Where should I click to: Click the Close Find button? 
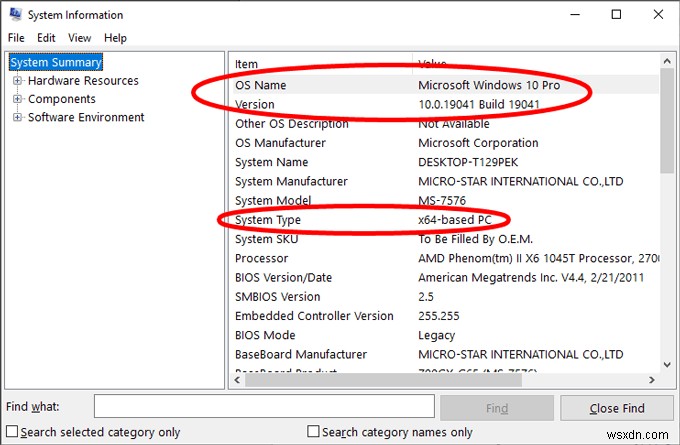(617, 408)
